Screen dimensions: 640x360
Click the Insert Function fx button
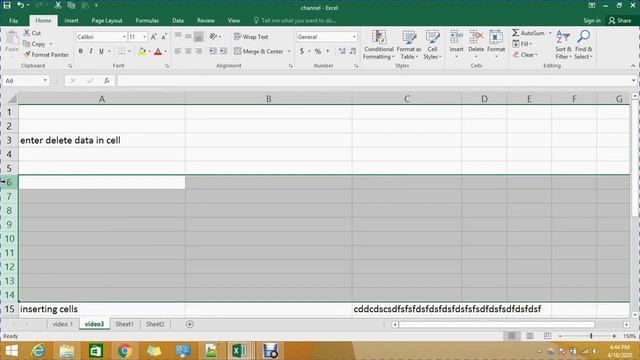107,81
